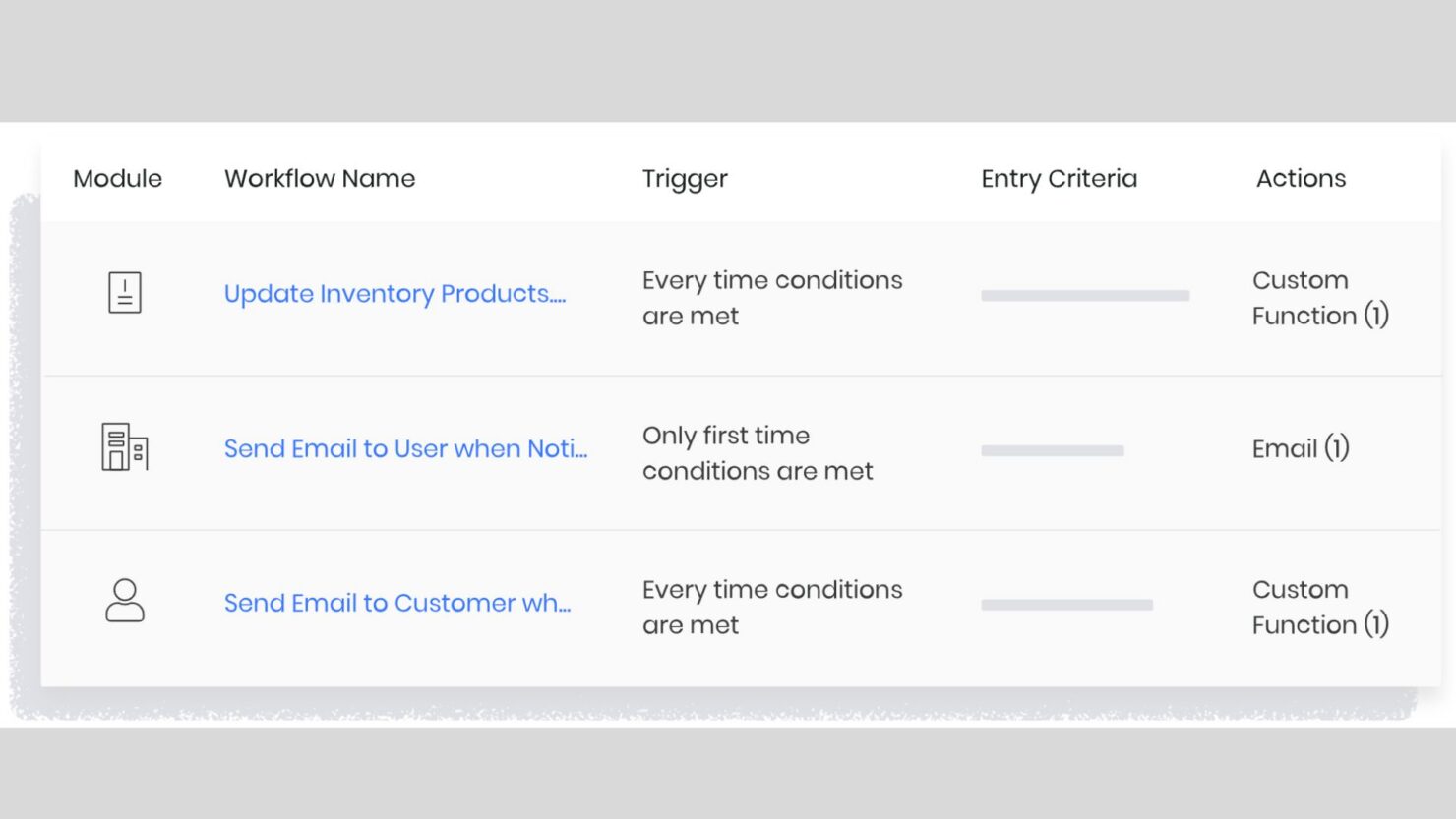Viewport: 1456px width, 819px height.
Task: Click the trigger text in the bottom row
Action: pyautogui.click(x=771, y=607)
